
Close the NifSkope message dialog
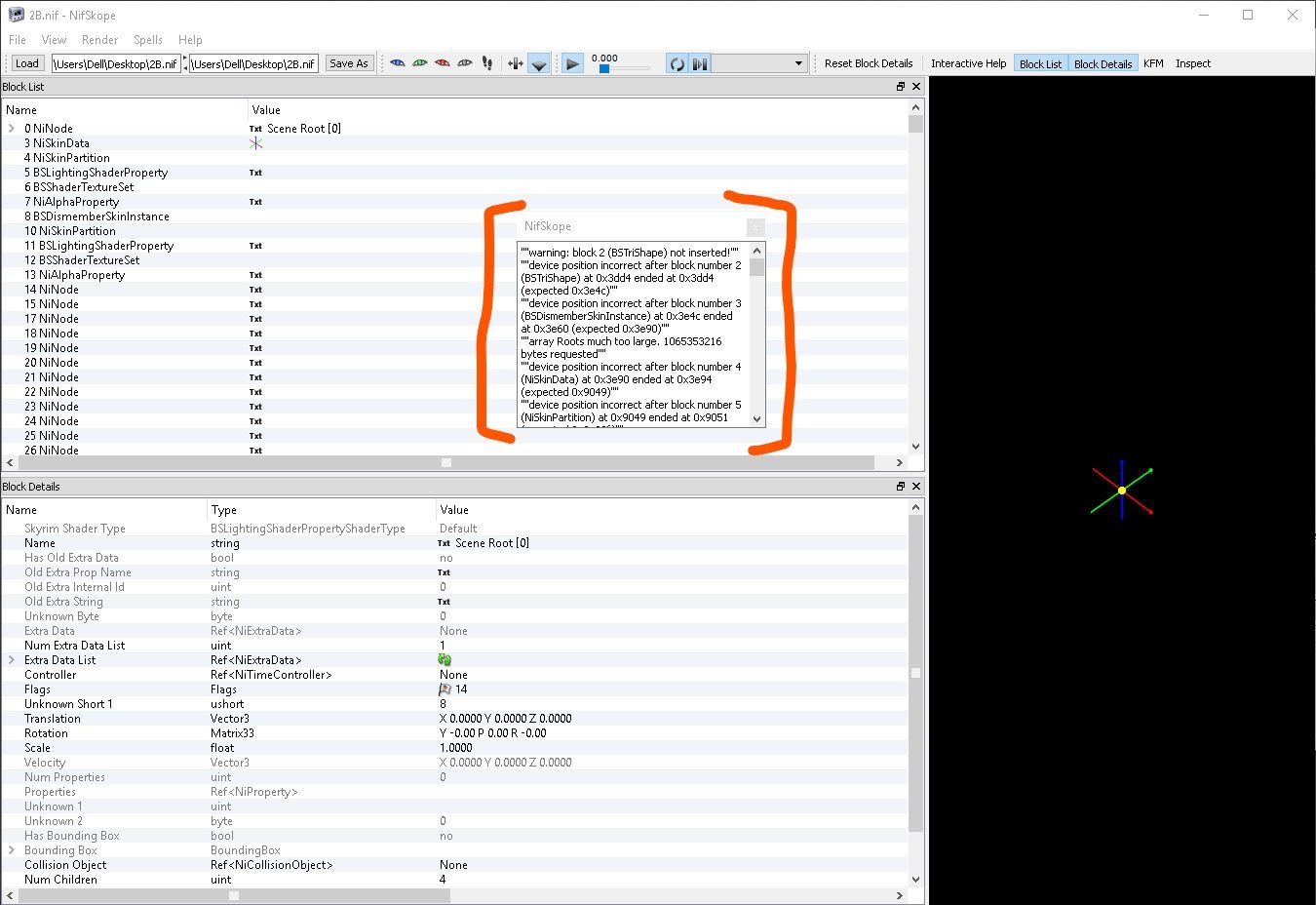(755, 227)
